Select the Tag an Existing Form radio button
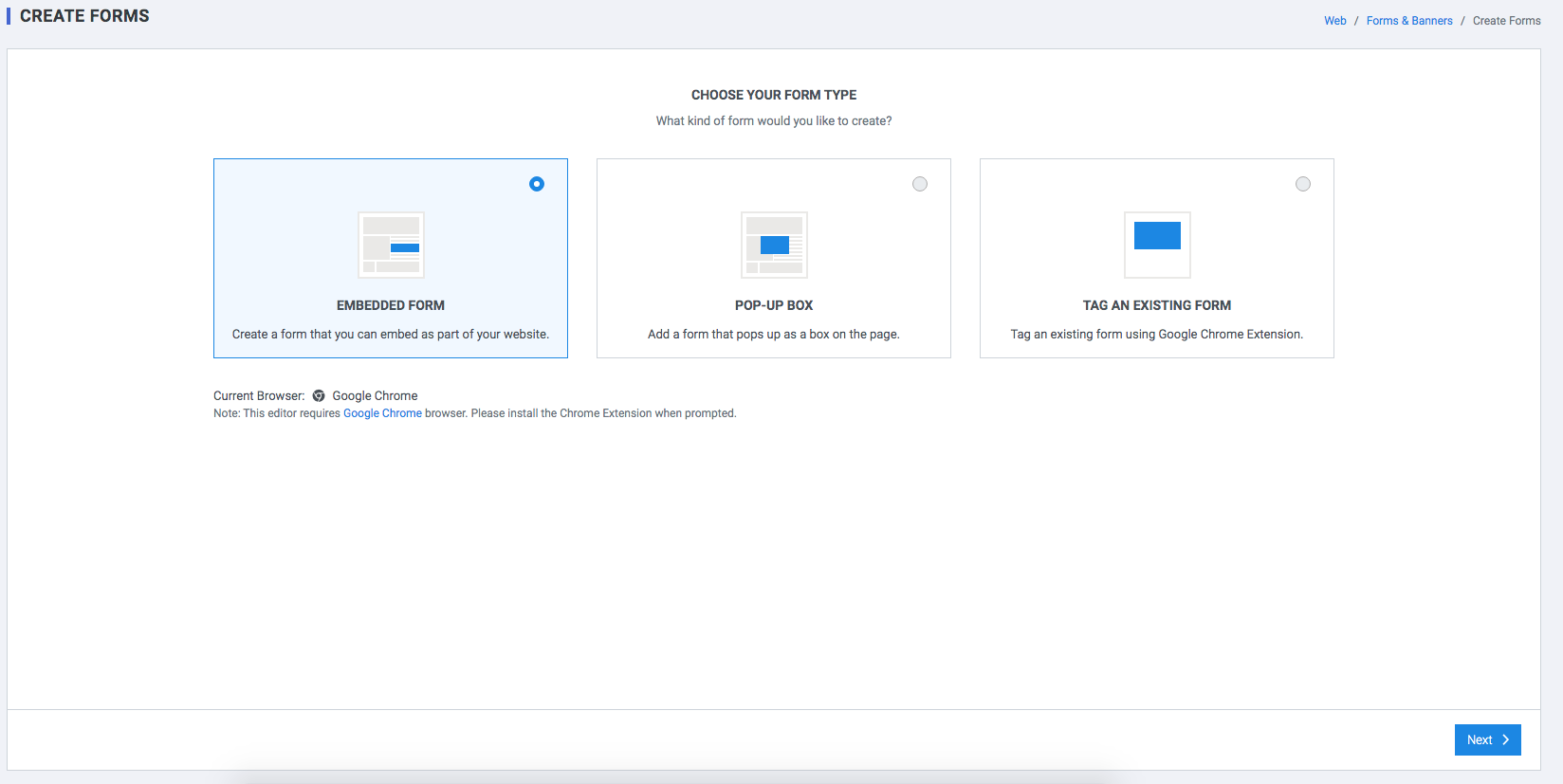The image size is (1563, 784). pyautogui.click(x=1303, y=184)
